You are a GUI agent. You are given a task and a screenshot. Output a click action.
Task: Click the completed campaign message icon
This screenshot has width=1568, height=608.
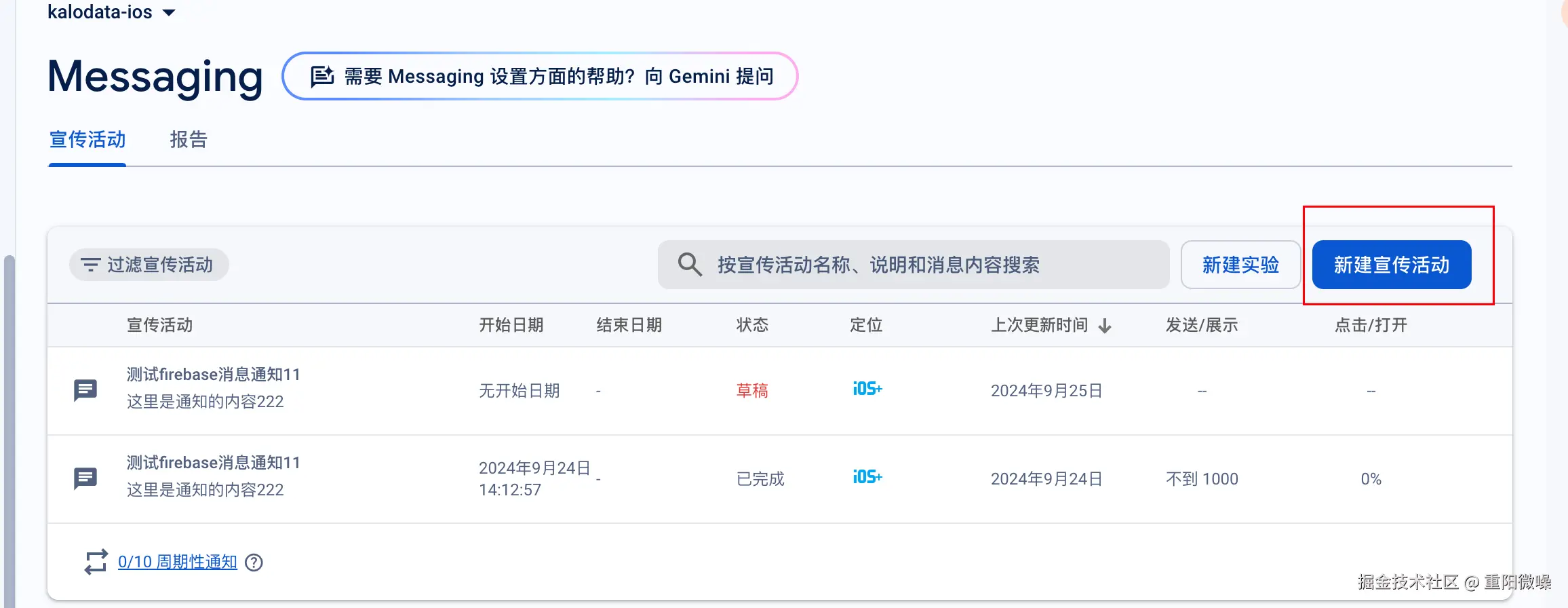coord(85,478)
